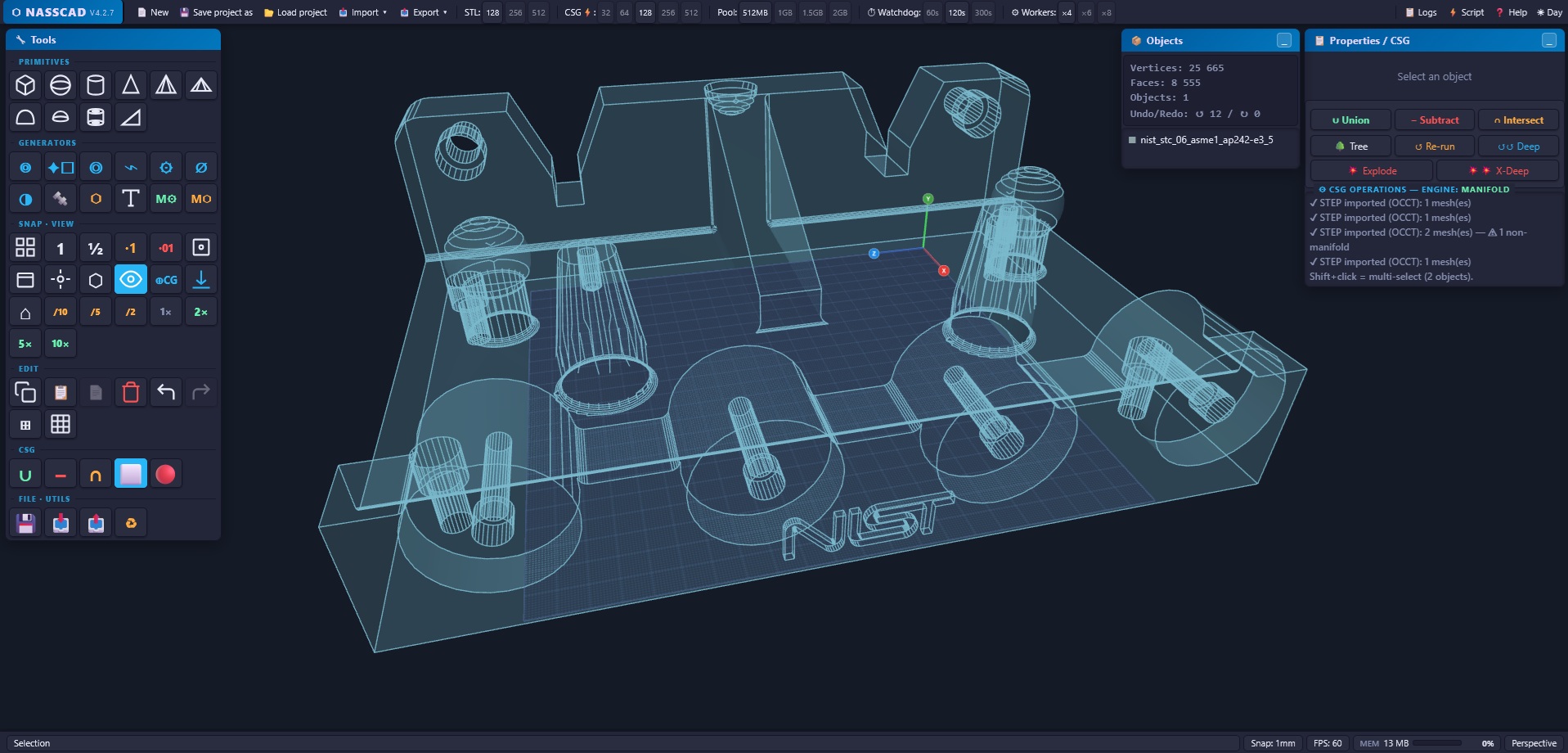Drop object to ground with down-arrow icon

tap(201, 279)
